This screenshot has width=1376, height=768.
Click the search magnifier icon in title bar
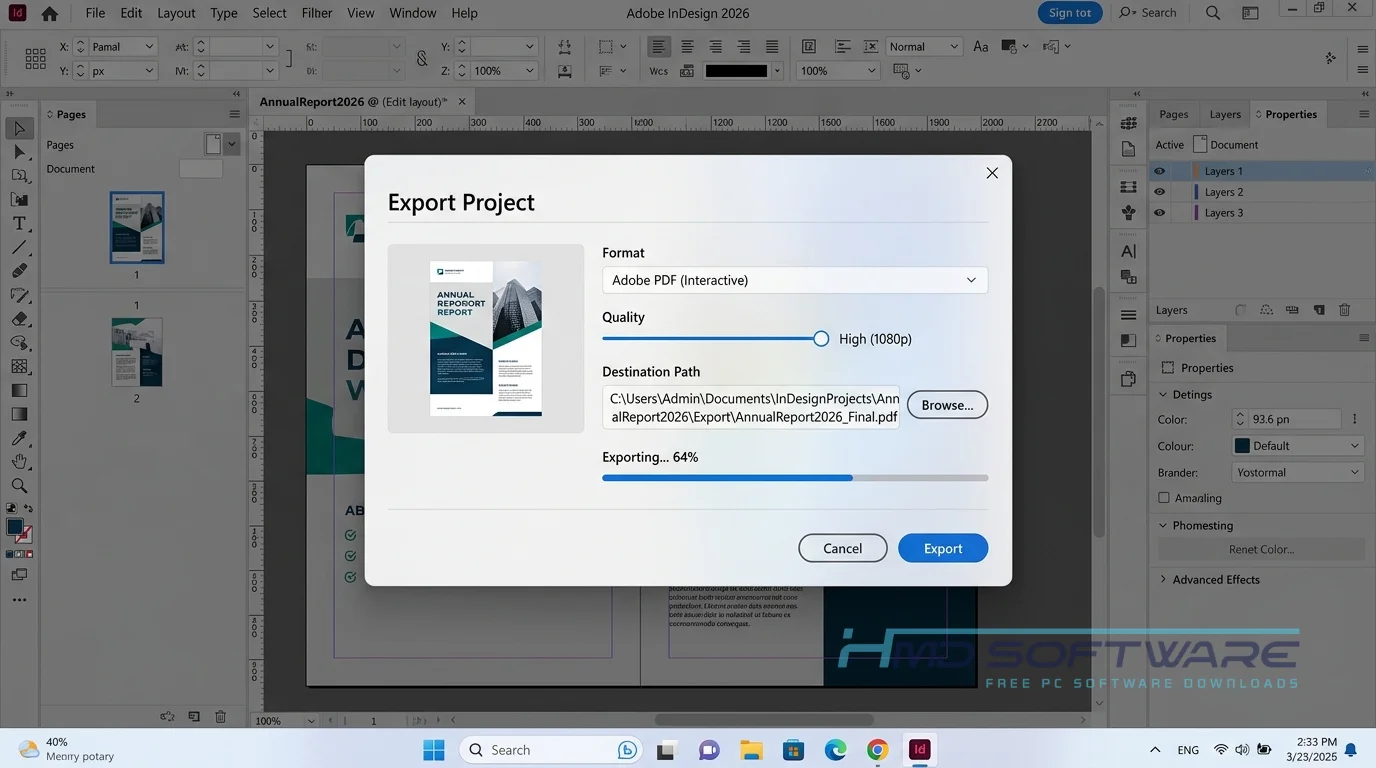(x=1213, y=13)
